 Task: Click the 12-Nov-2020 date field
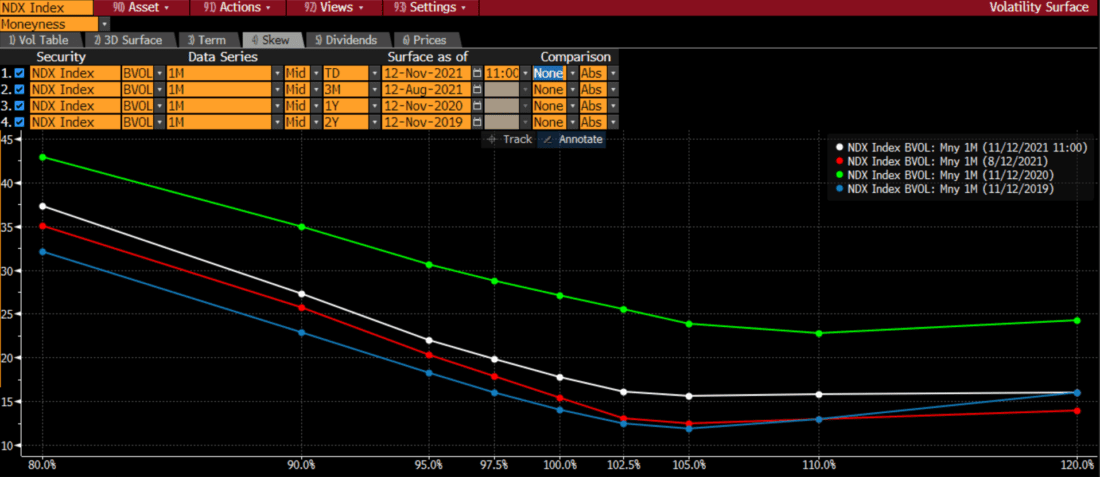point(427,106)
